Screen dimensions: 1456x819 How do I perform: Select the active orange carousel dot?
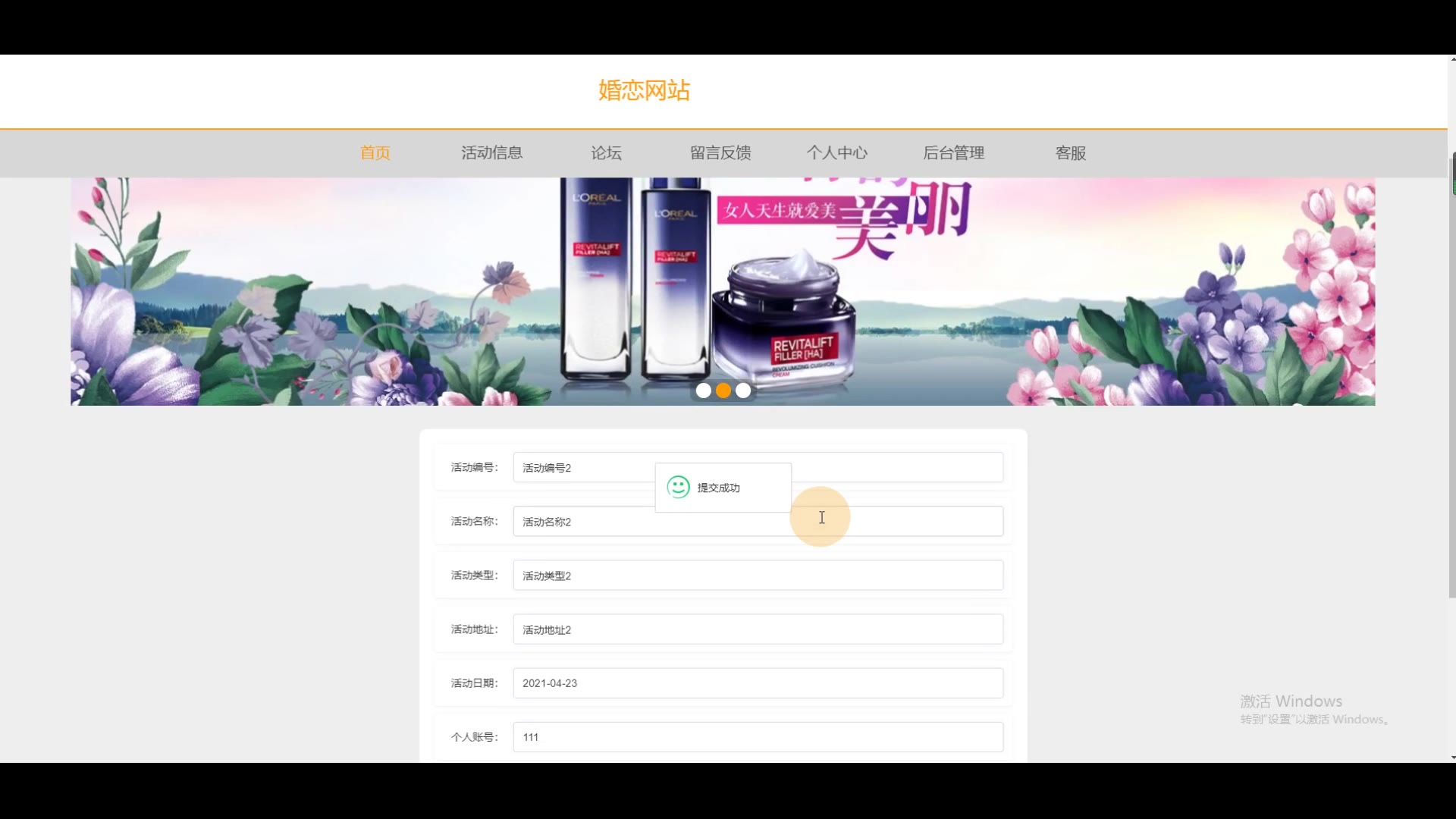point(723,391)
